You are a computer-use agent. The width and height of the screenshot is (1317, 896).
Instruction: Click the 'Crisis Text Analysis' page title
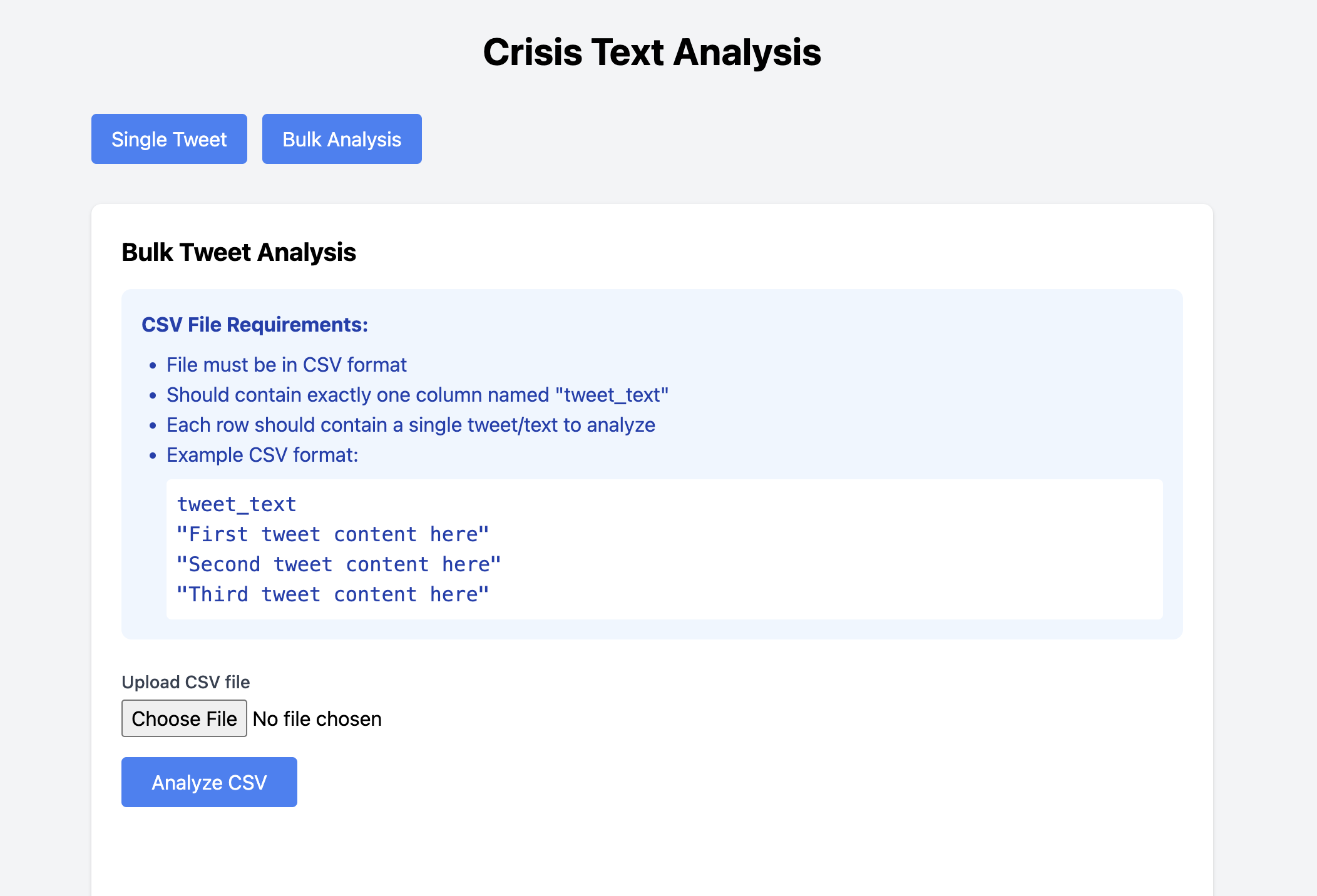tap(652, 52)
